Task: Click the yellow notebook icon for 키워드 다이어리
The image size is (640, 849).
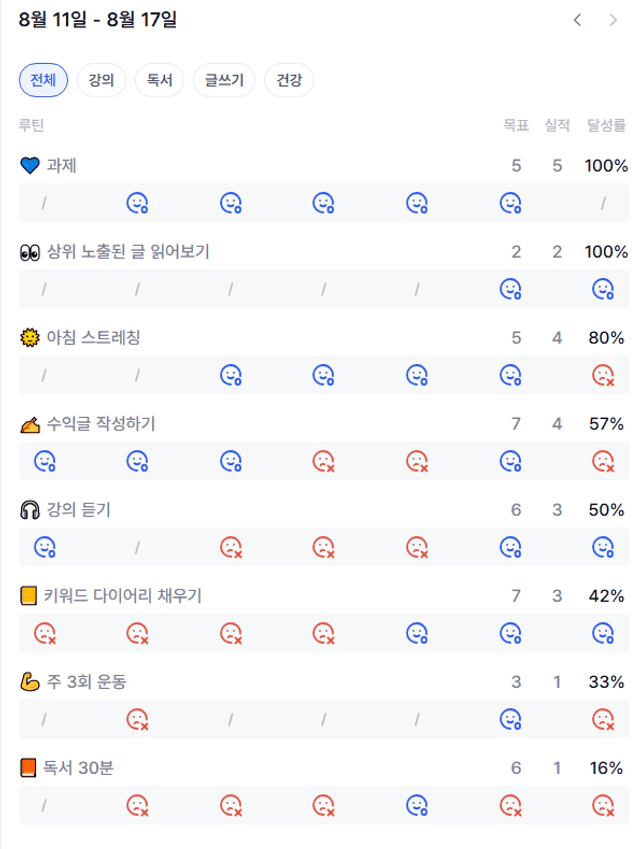Action: click(28, 596)
